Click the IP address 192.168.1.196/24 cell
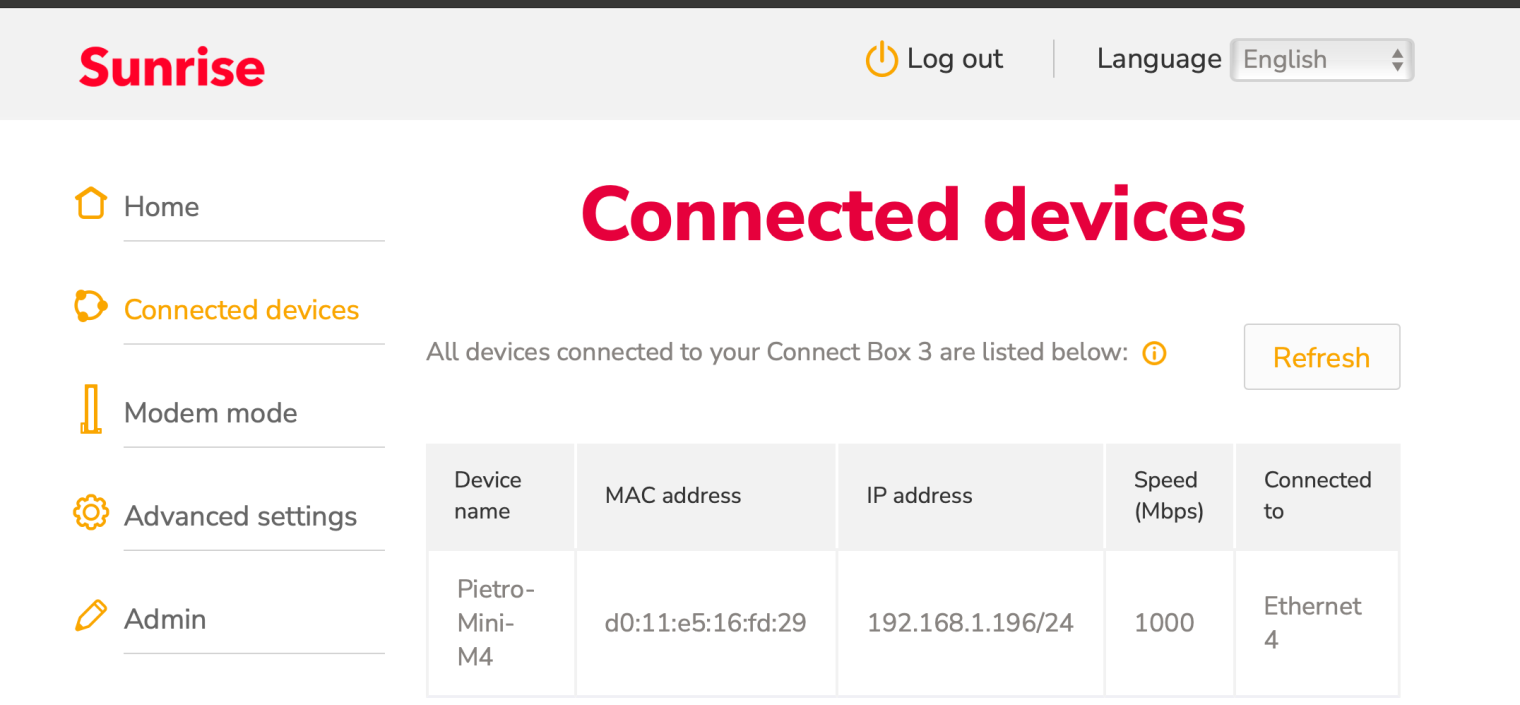Image resolution: width=1520 pixels, height=705 pixels. point(970,623)
